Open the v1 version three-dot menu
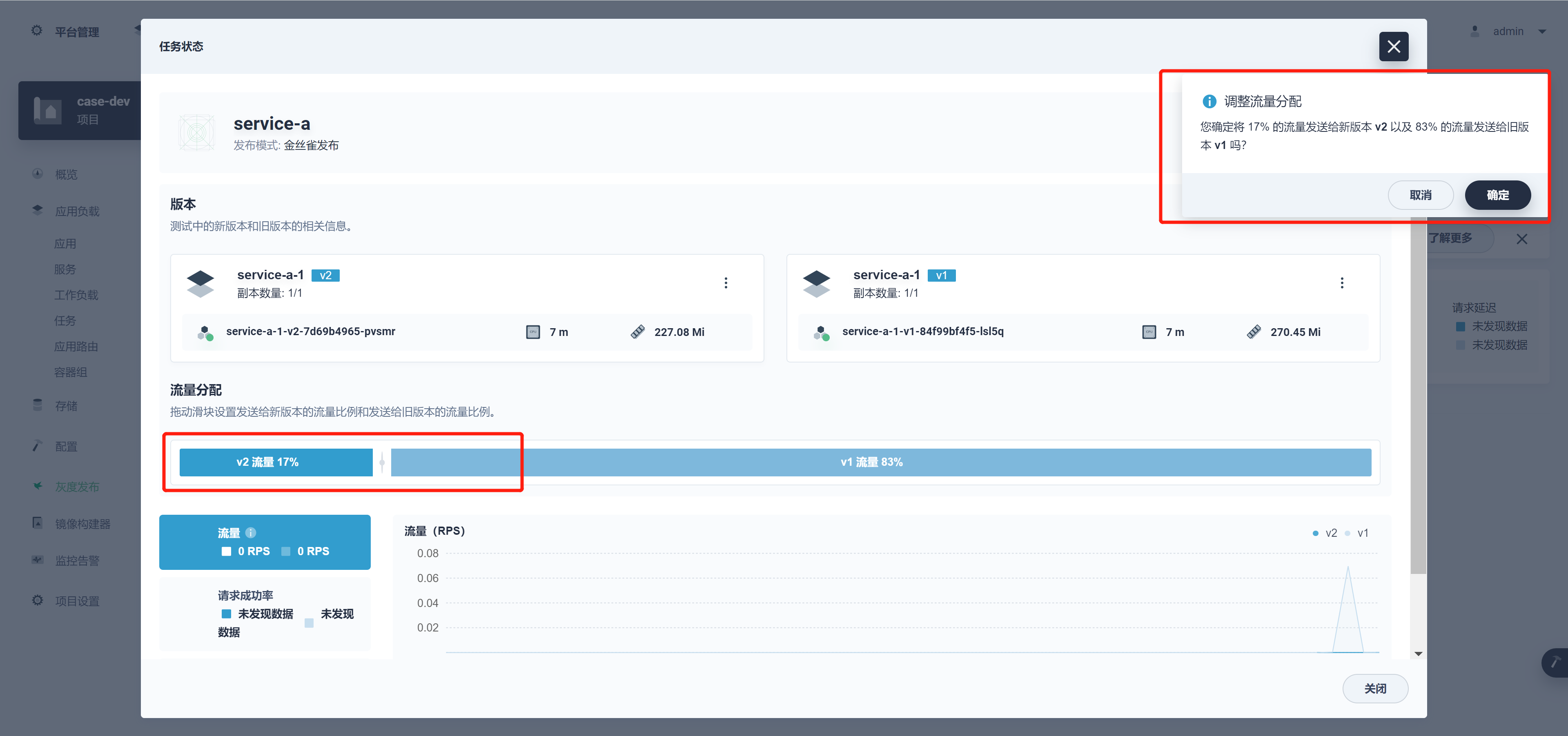 pyautogui.click(x=1341, y=283)
